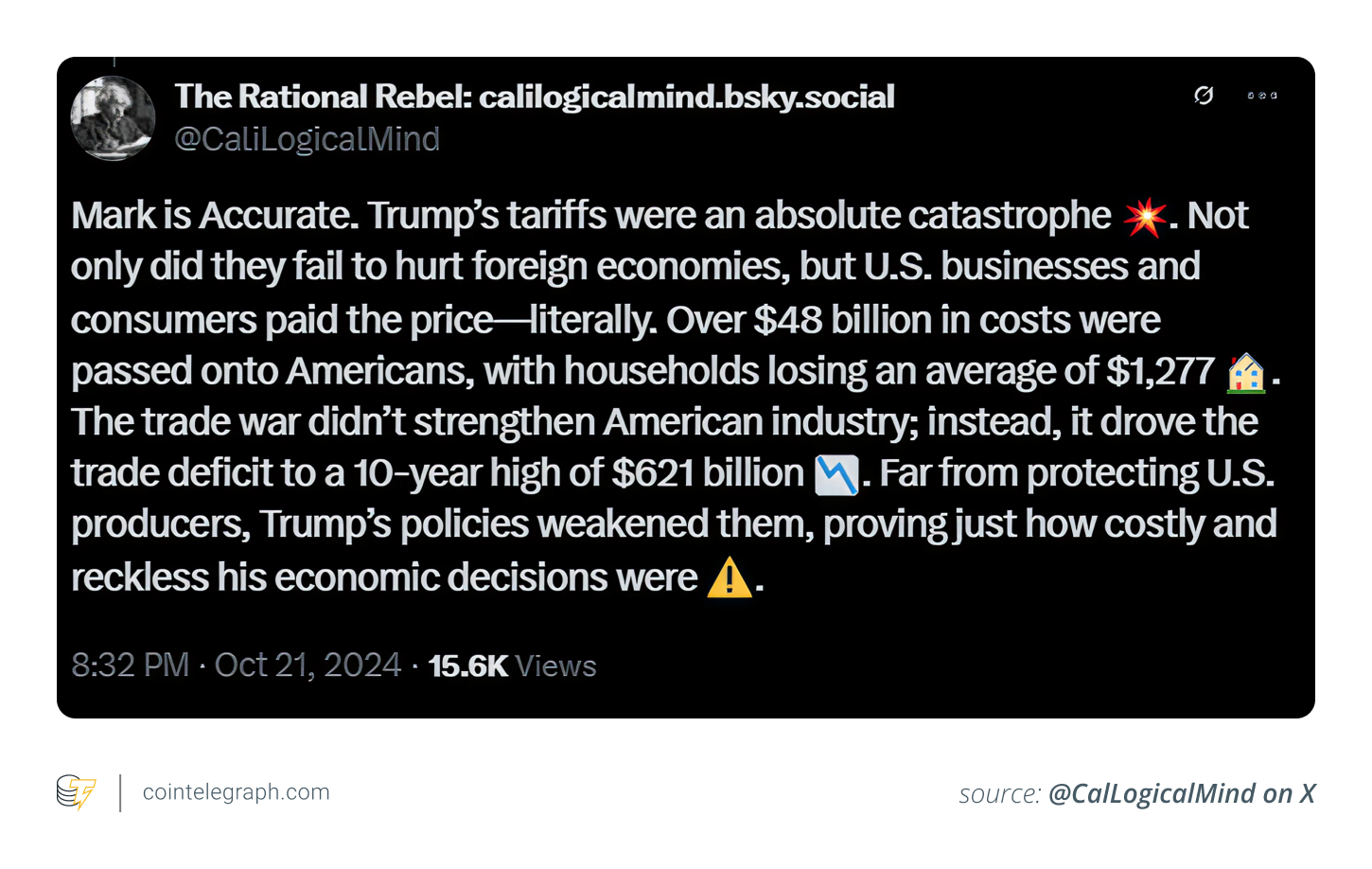The width and height of the screenshot is (1372, 869).
Task: Click the Cointelegraph coin logo icon
Action: (x=76, y=792)
